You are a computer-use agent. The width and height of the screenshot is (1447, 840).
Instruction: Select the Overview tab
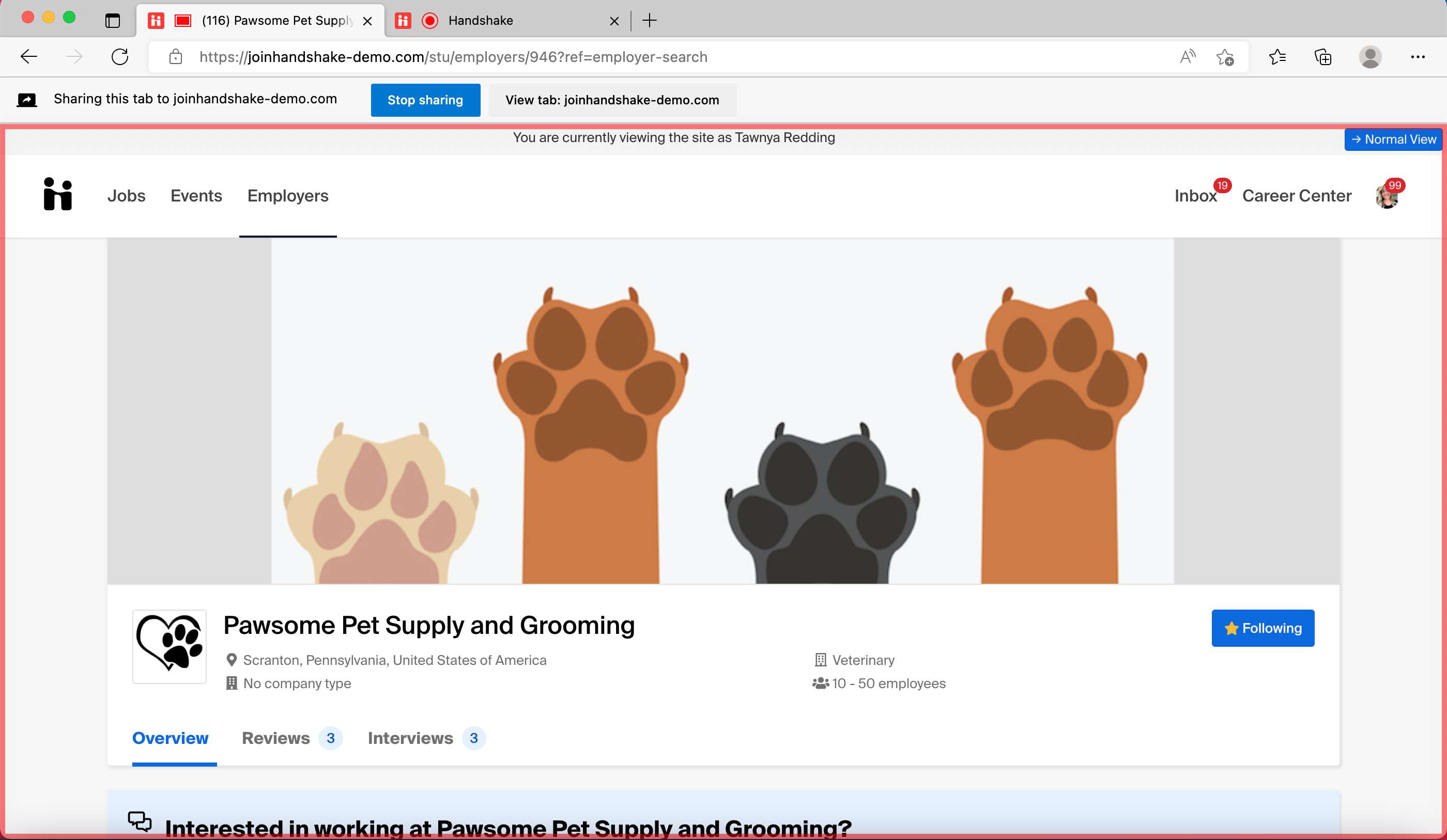(x=170, y=738)
